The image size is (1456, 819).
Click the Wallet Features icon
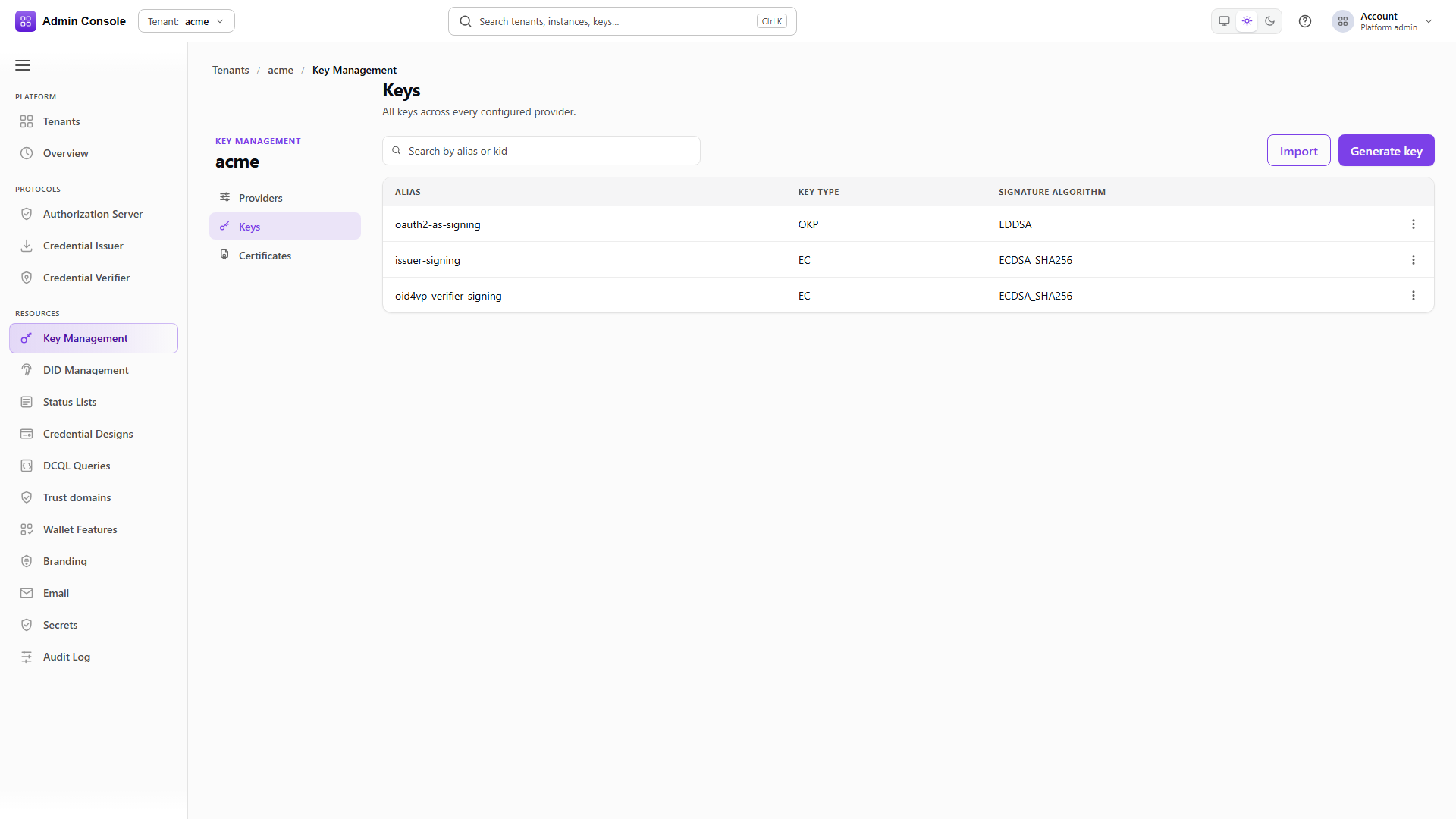click(x=27, y=529)
